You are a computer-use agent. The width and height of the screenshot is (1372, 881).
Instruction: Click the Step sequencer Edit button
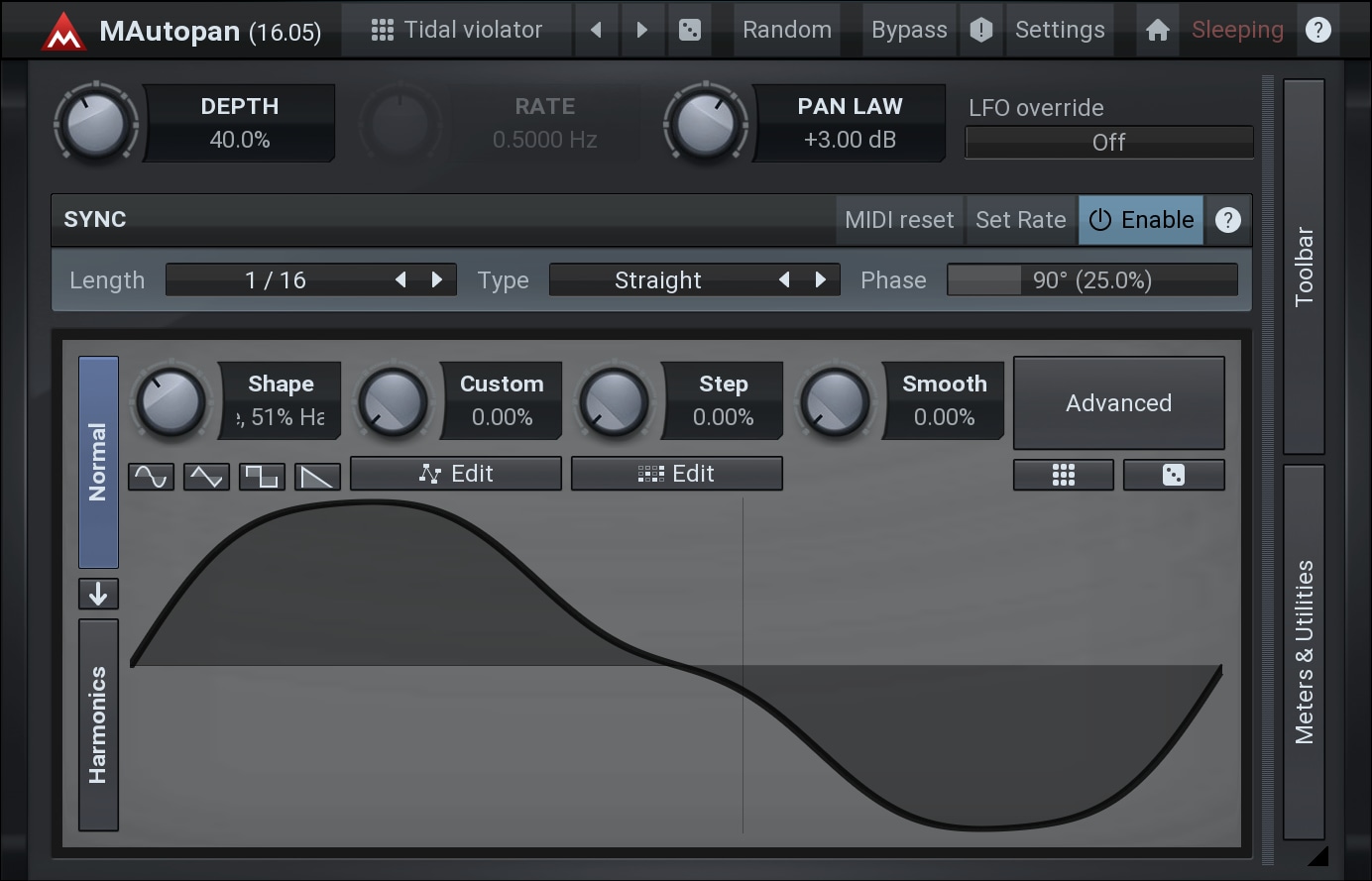[x=677, y=474]
